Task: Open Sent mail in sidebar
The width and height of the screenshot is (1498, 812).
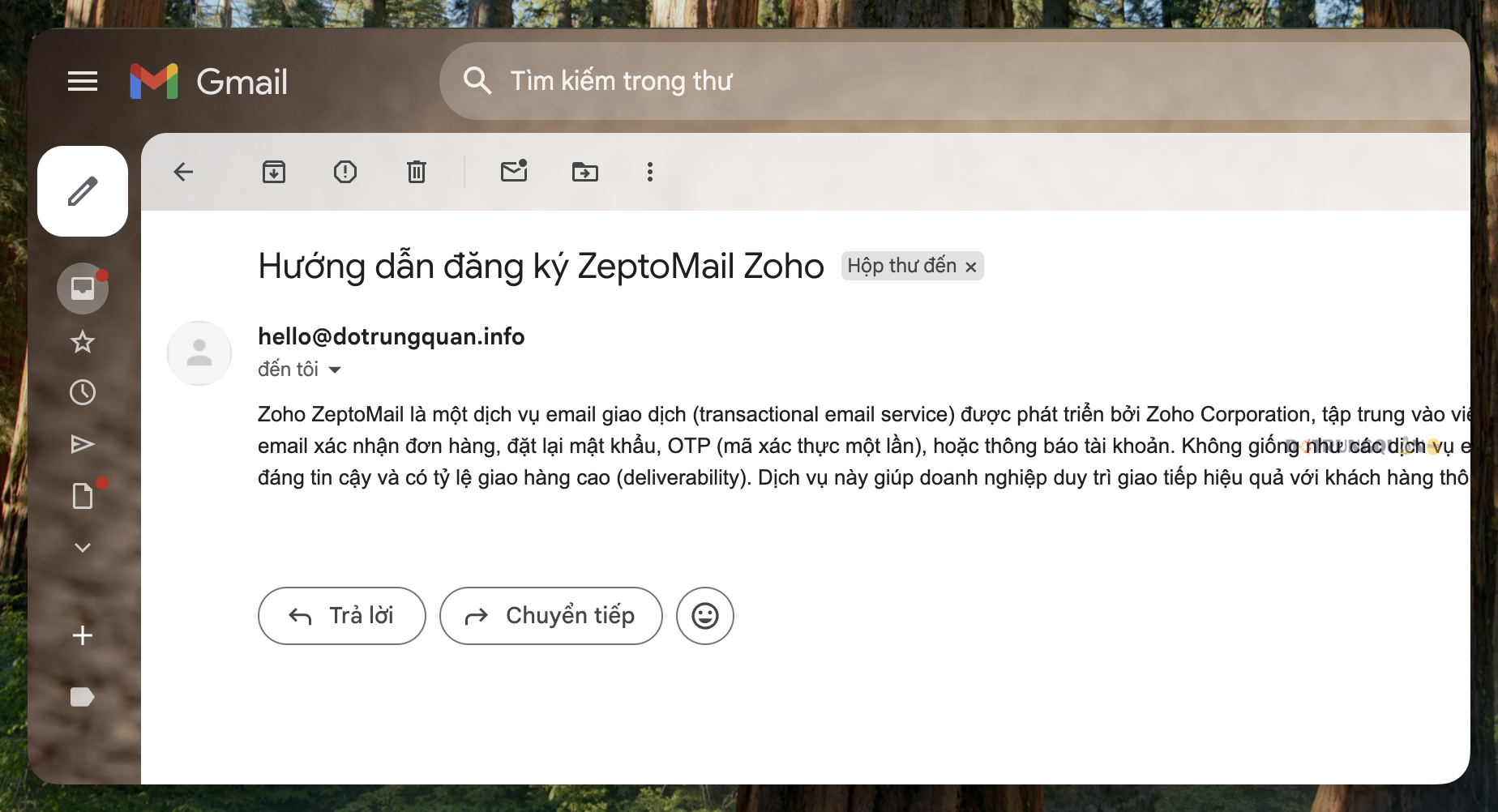Action: point(83,444)
